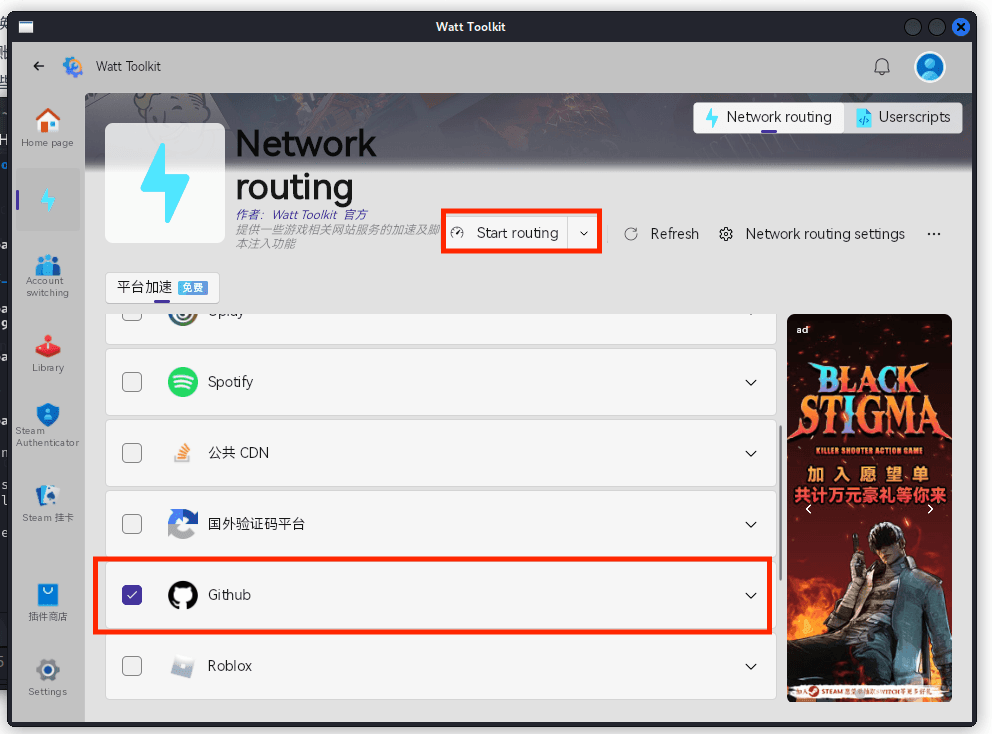Click the Github octocat icon
The image size is (992, 734).
click(183, 595)
